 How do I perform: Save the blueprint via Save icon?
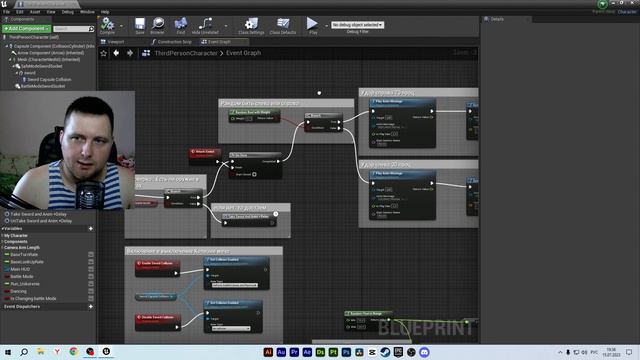(140, 23)
